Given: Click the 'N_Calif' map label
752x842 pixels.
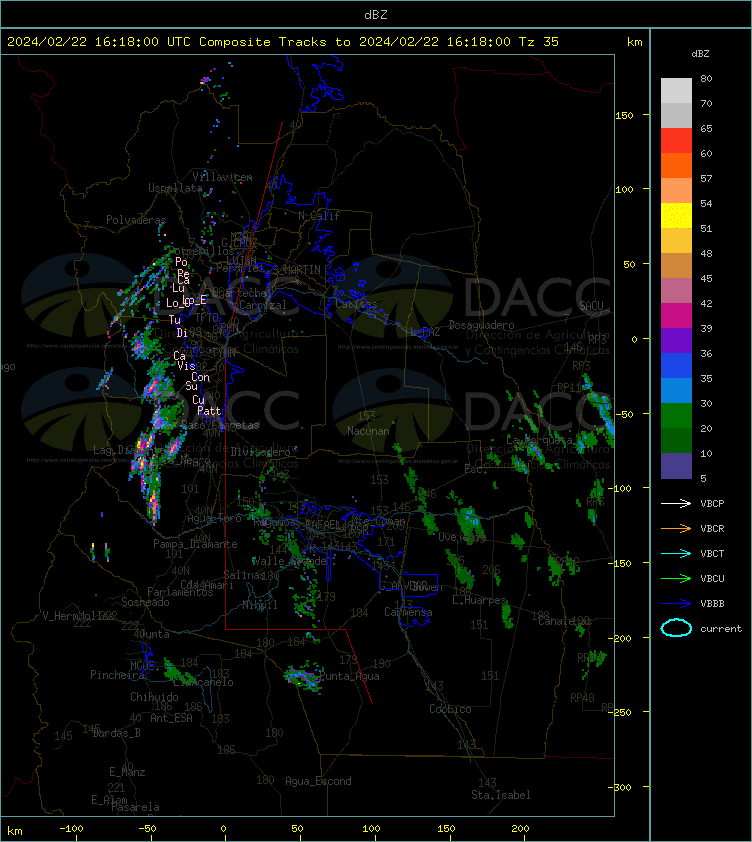Looking at the screenshot, I should [319, 216].
